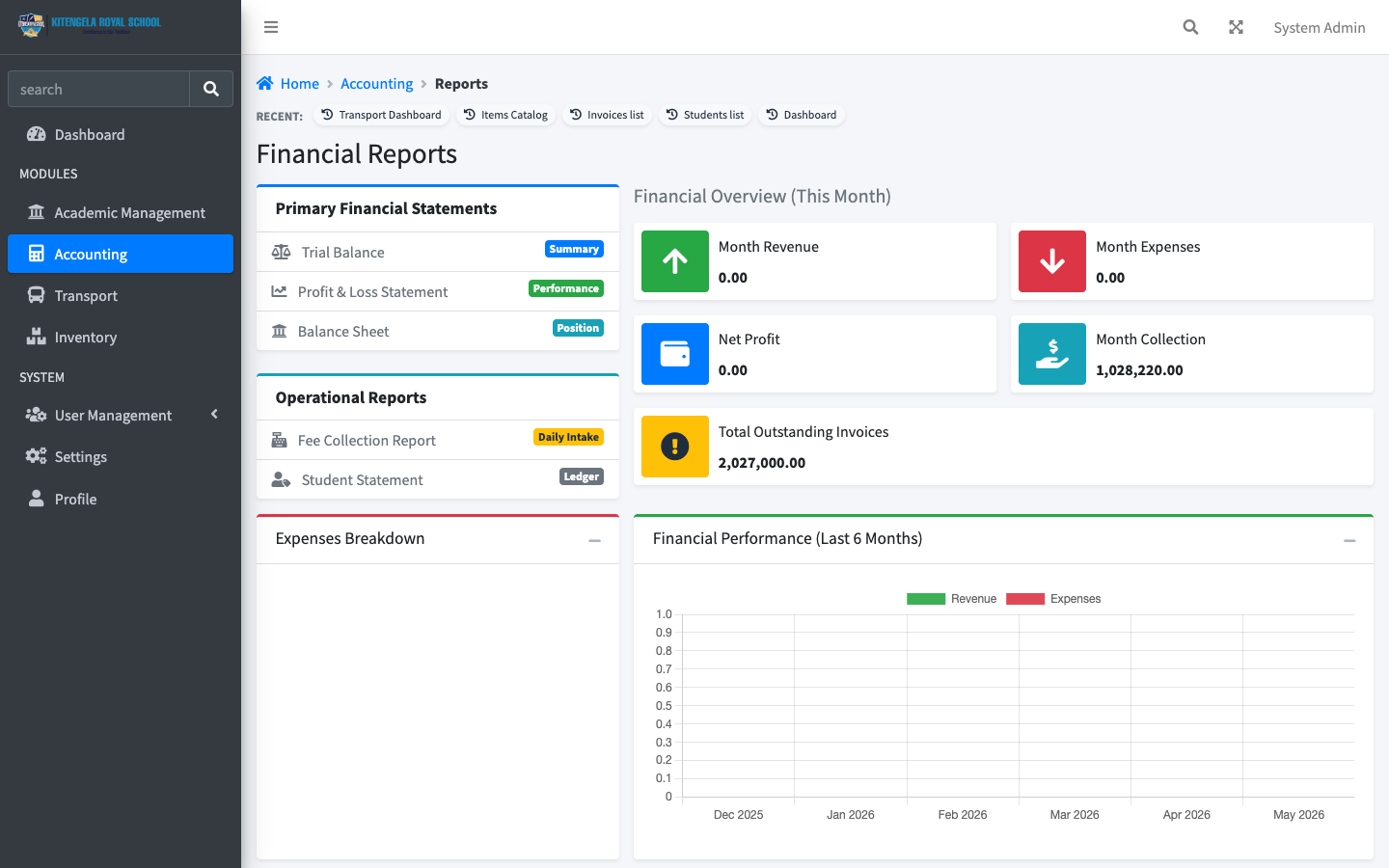Click the fullscreen expand icon
Screen dimensions: 1389x868
tap(1236, 27)
